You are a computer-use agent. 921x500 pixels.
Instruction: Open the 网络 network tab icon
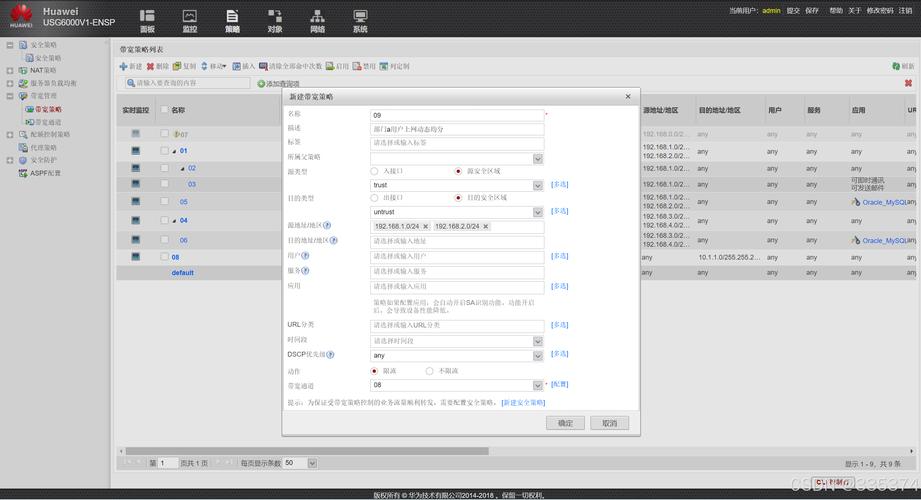pos(317,21)
